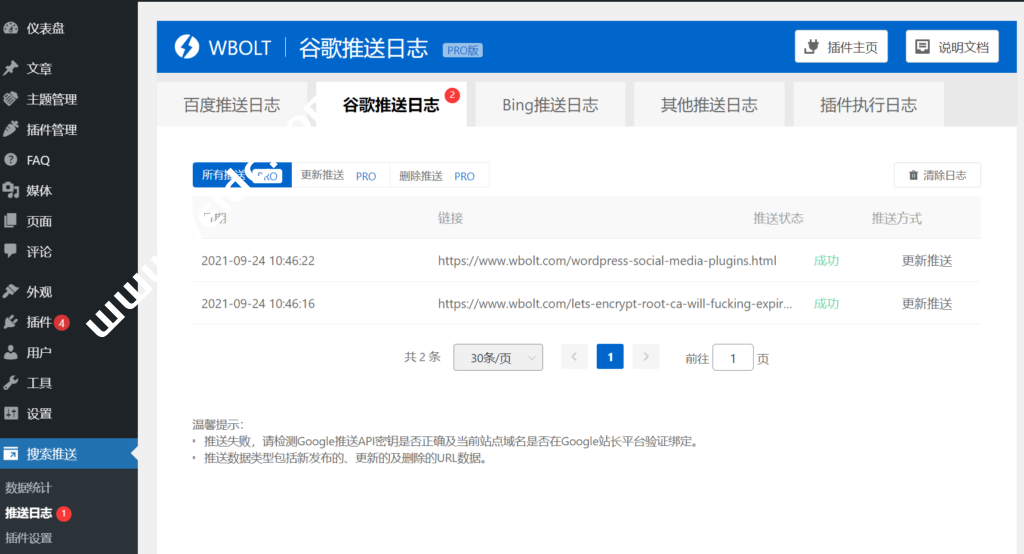Click page number 1 button

(x=610, y=356)
